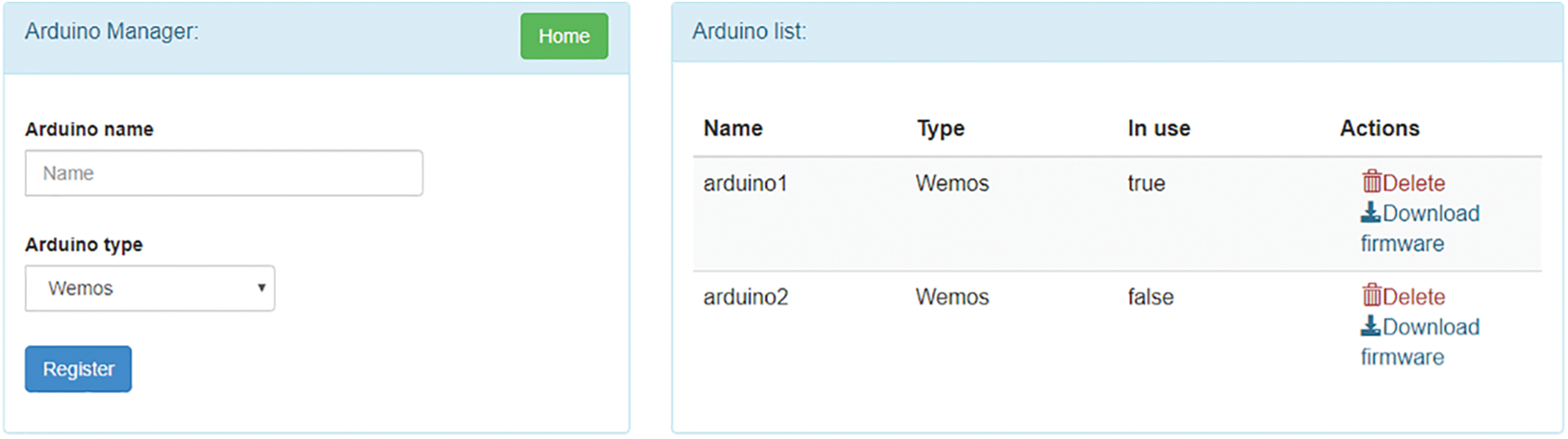Screen dimensions: 1568x439
Task: Click the Delete text link for arduino1
Action: pyautogui.click(x=1413, y=183)
